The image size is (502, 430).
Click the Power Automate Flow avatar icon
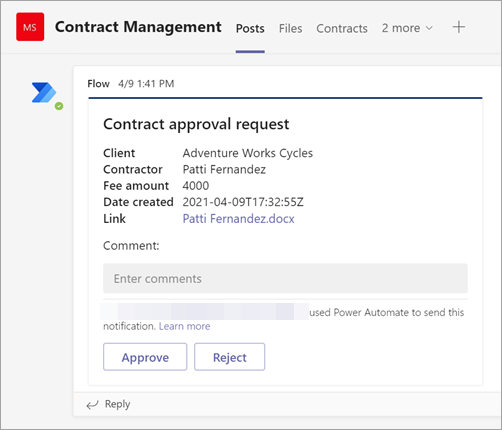(x=44, y=93)
